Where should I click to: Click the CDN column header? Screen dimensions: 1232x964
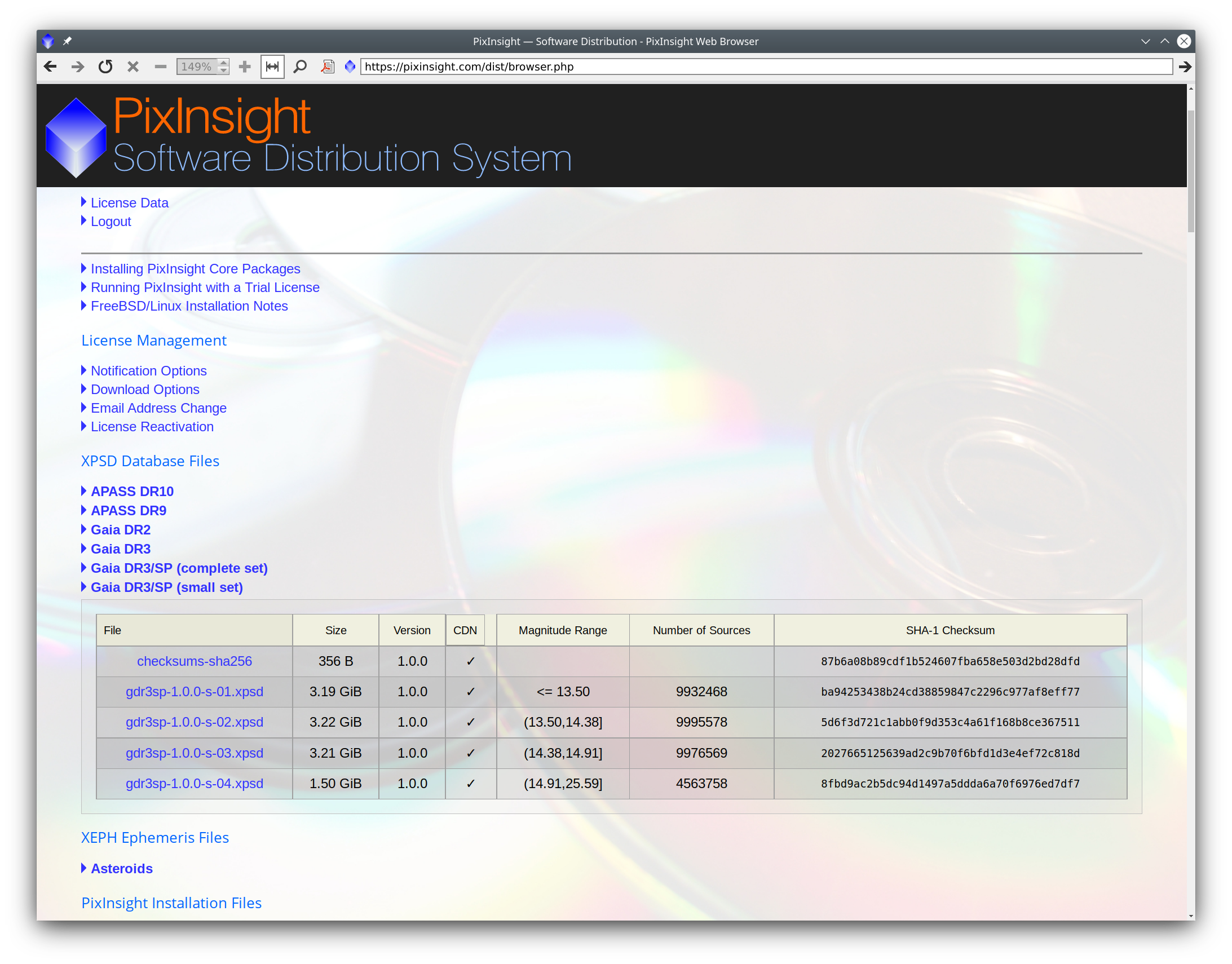click(465, 630)
